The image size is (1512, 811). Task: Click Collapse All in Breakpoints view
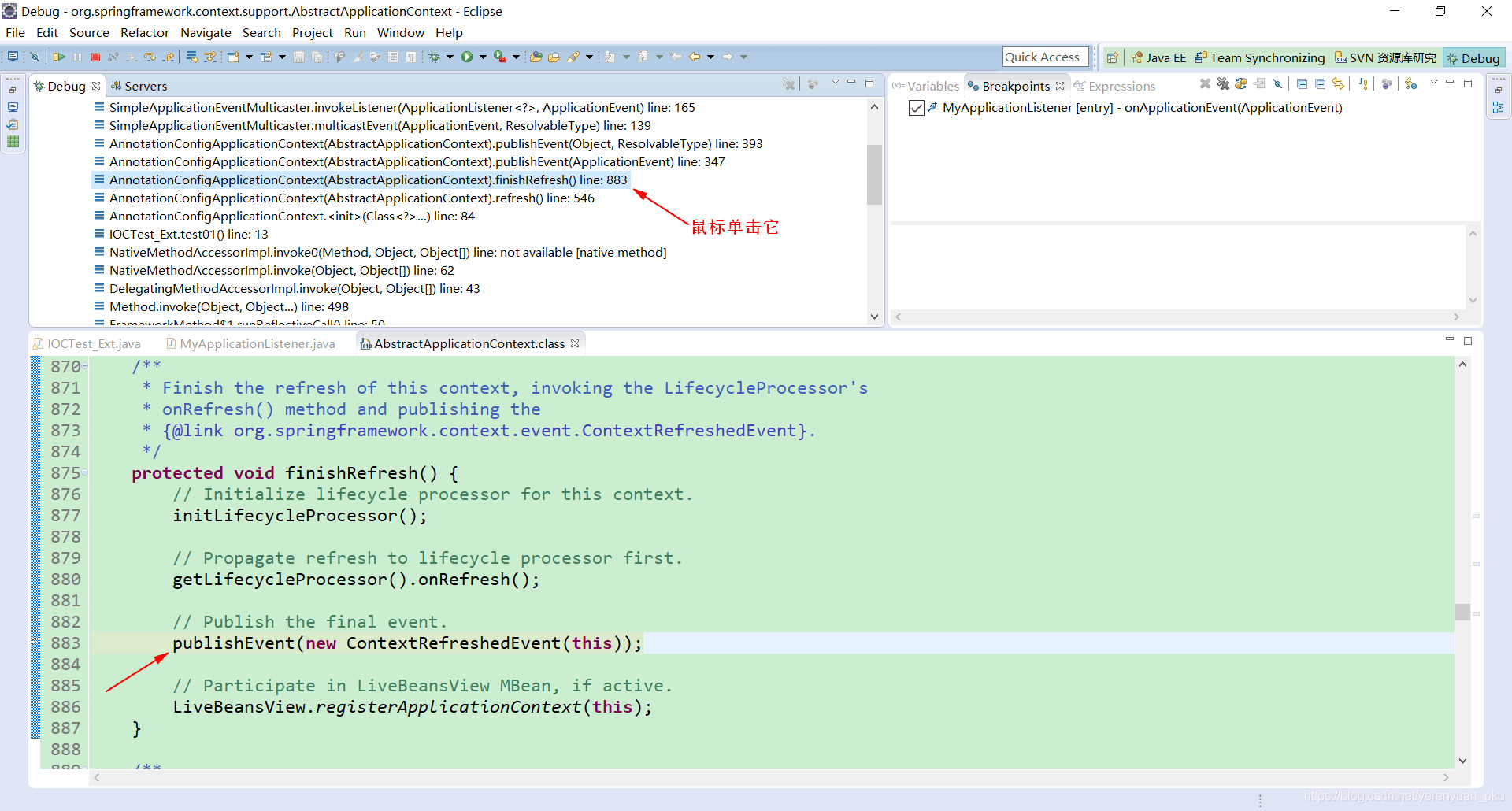[x=1320, y=83]
